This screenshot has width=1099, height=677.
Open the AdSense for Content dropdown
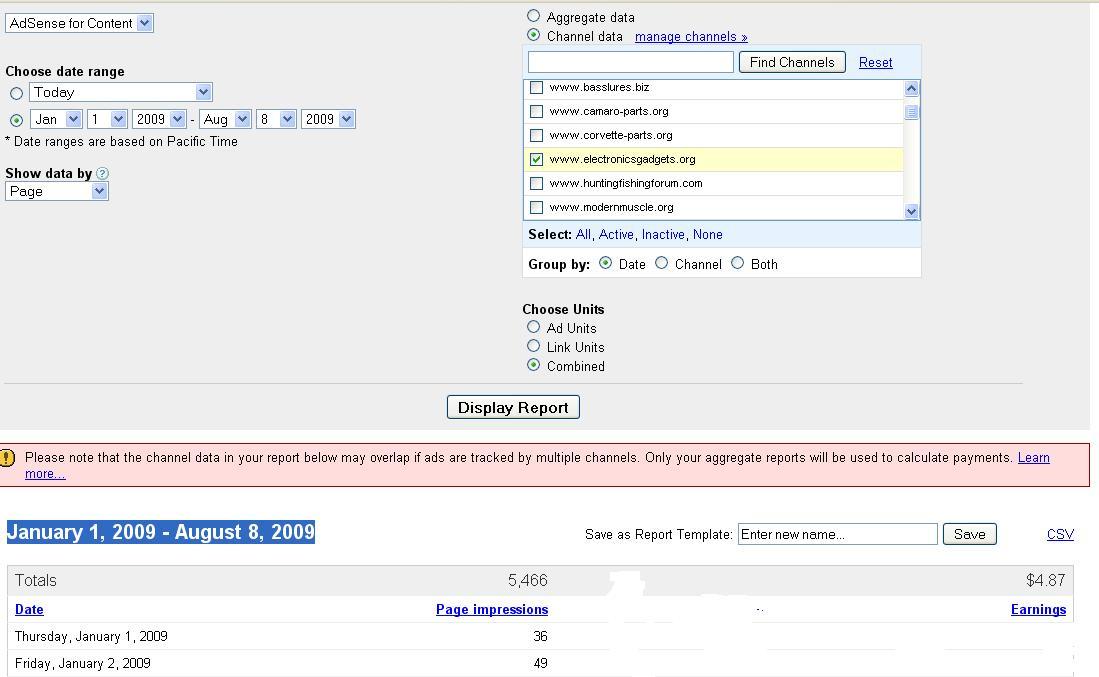(x=79, y=23)
